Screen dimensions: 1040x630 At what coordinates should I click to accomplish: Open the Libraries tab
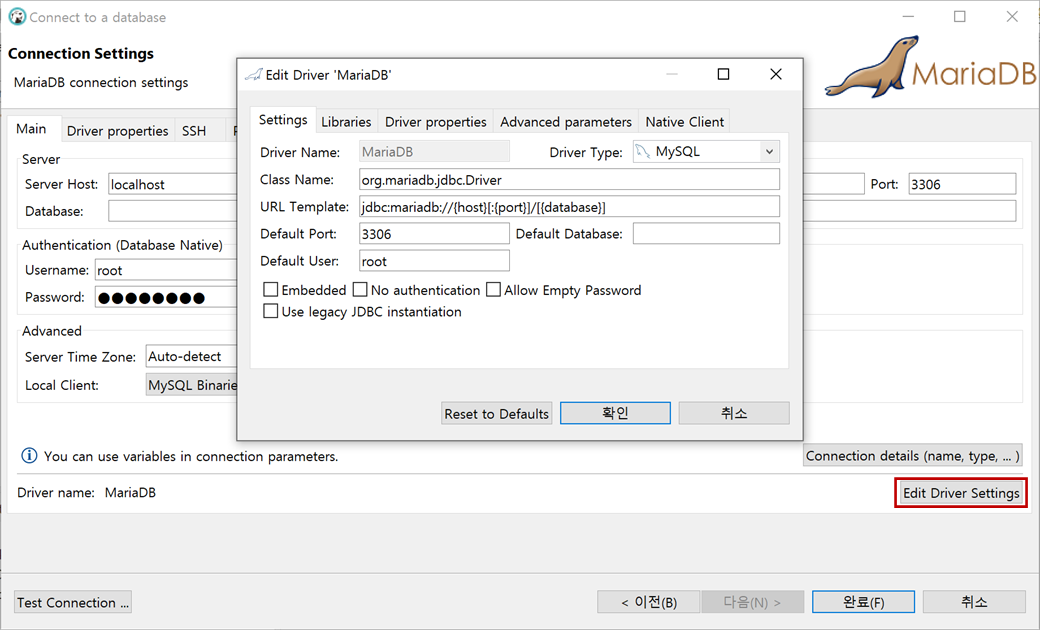click(346, 122)
